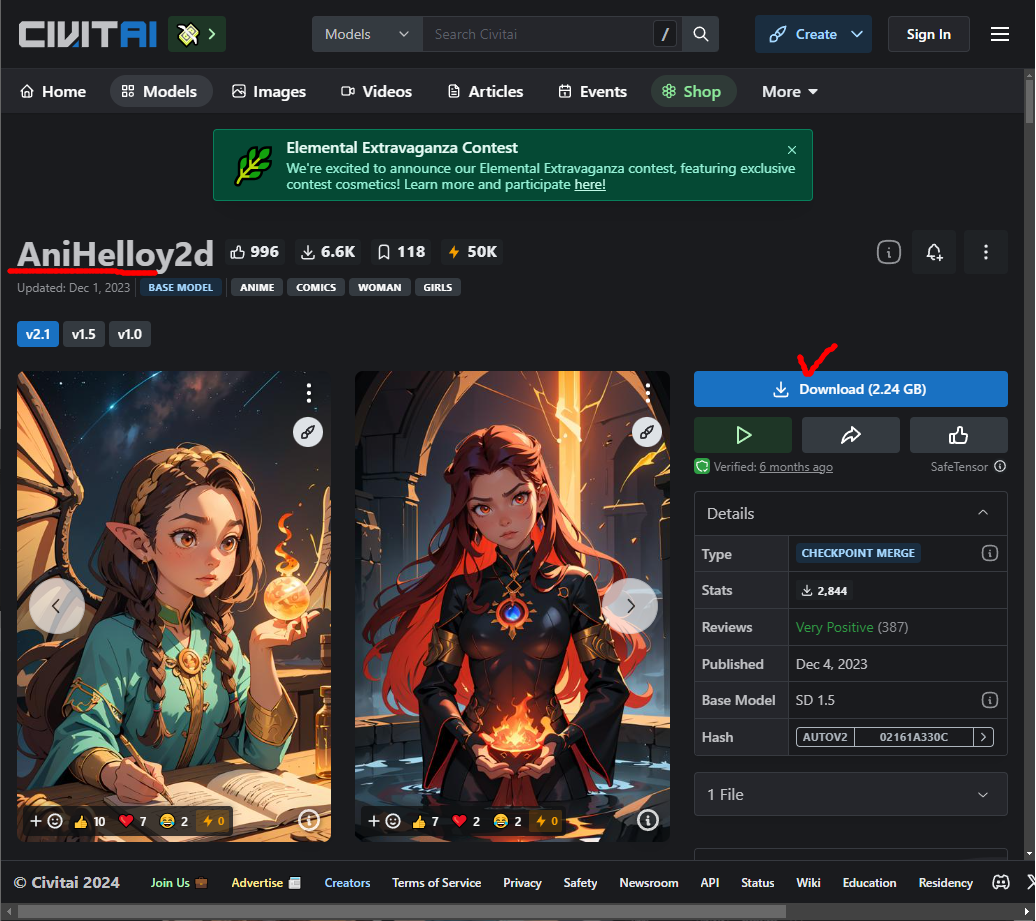This screenshot has height=921, width=1036.
Task: Click the share arrow button
Action: point(851,435)
